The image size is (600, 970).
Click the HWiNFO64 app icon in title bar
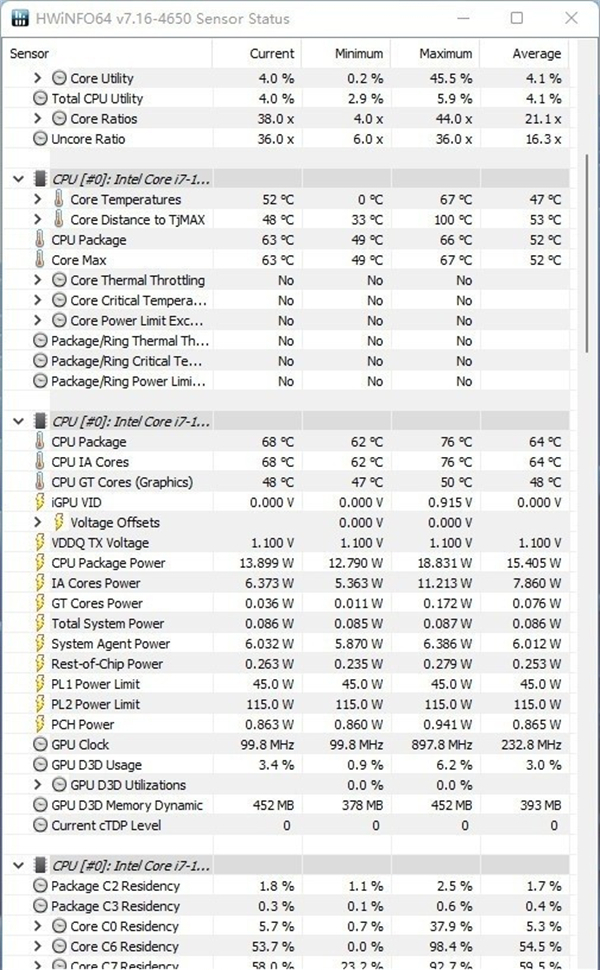(x=19, y=18)
